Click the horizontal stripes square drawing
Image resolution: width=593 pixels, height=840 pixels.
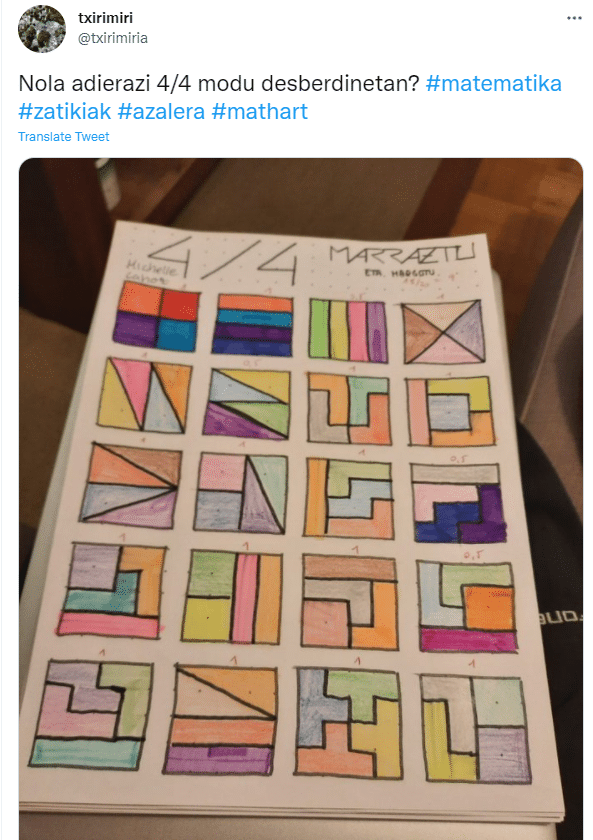pos(253,325)
